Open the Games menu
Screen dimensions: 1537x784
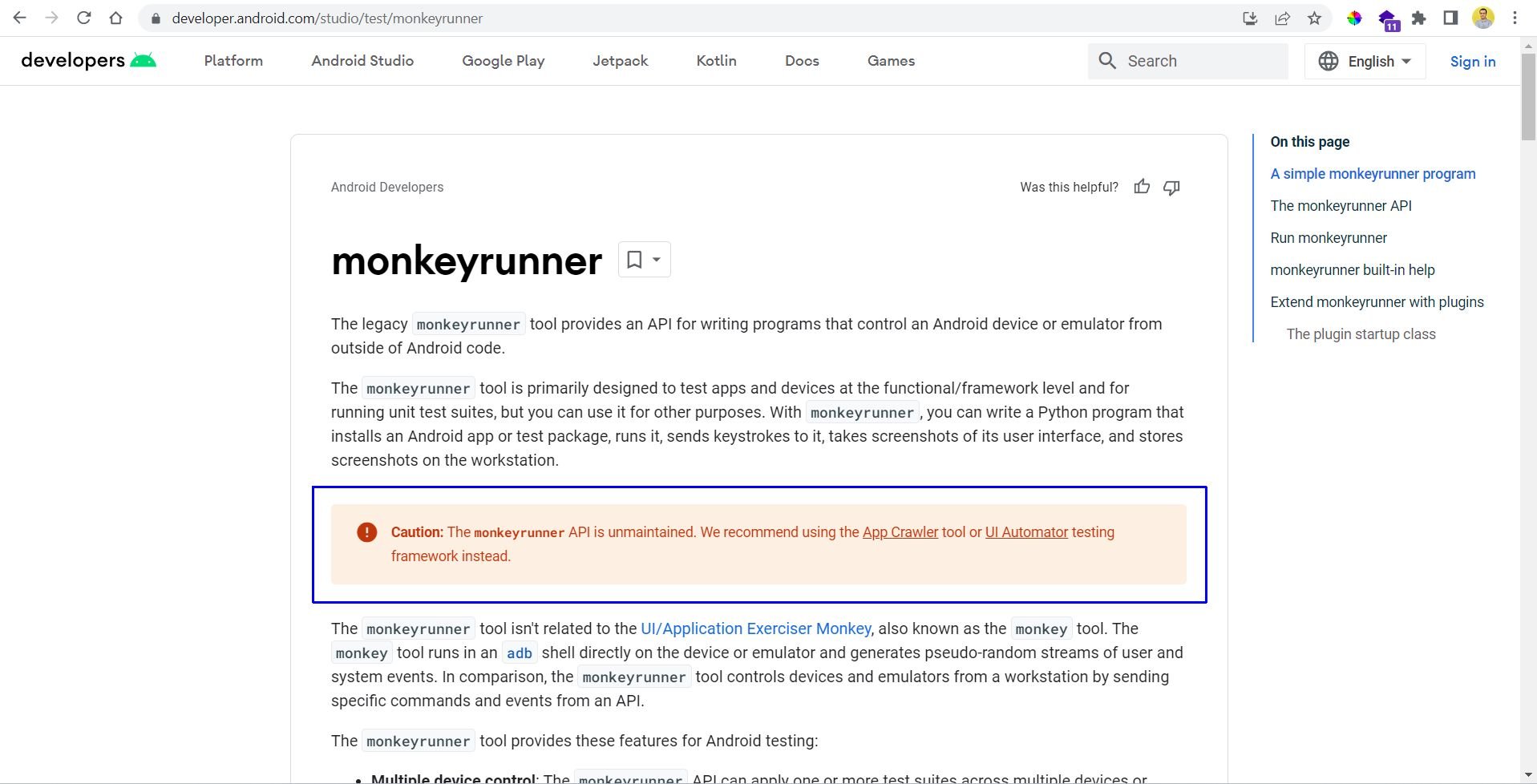click(x=891, y=61)
